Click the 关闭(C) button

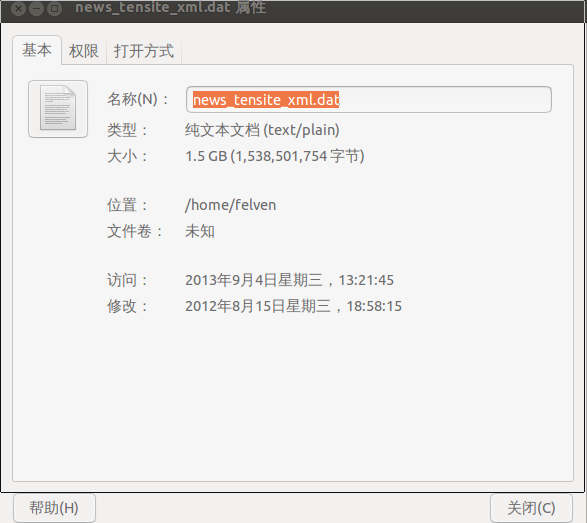531,508
